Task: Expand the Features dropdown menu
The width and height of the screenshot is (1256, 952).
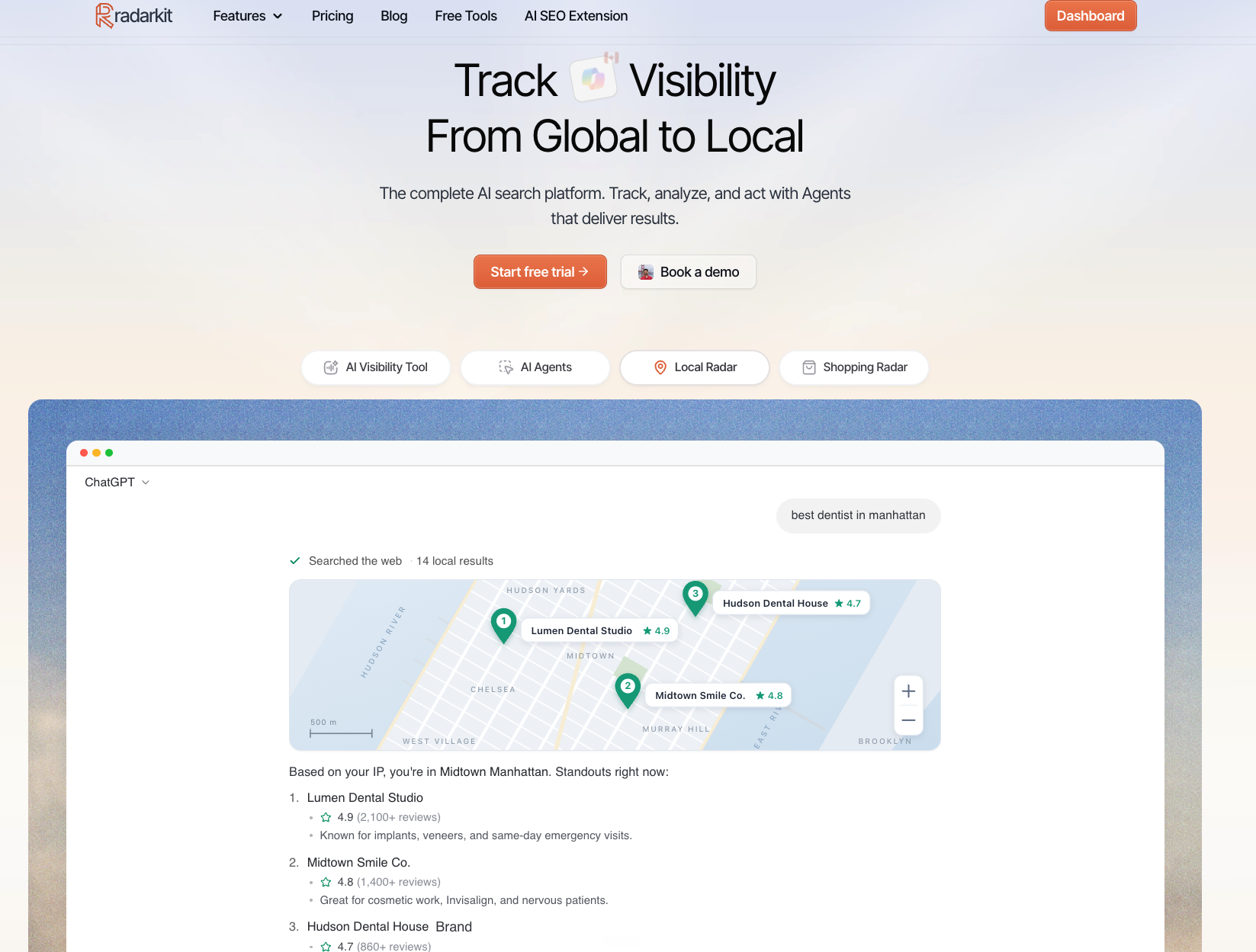Action: click(x=248, y=16)
